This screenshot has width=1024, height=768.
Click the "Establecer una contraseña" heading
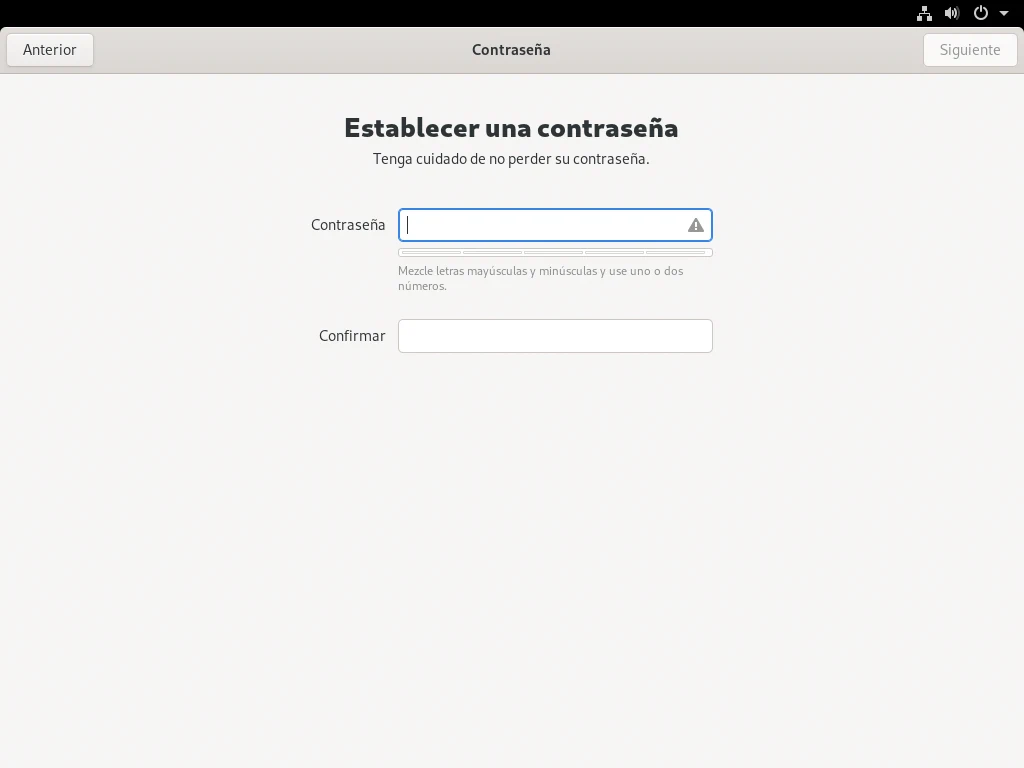tap(511, 128)
